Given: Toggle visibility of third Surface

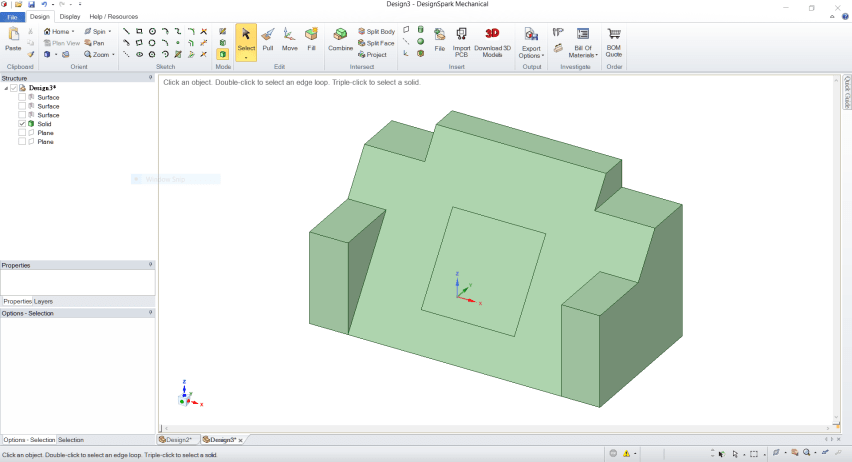Looking at the screenshot, I should pos(22,115).
